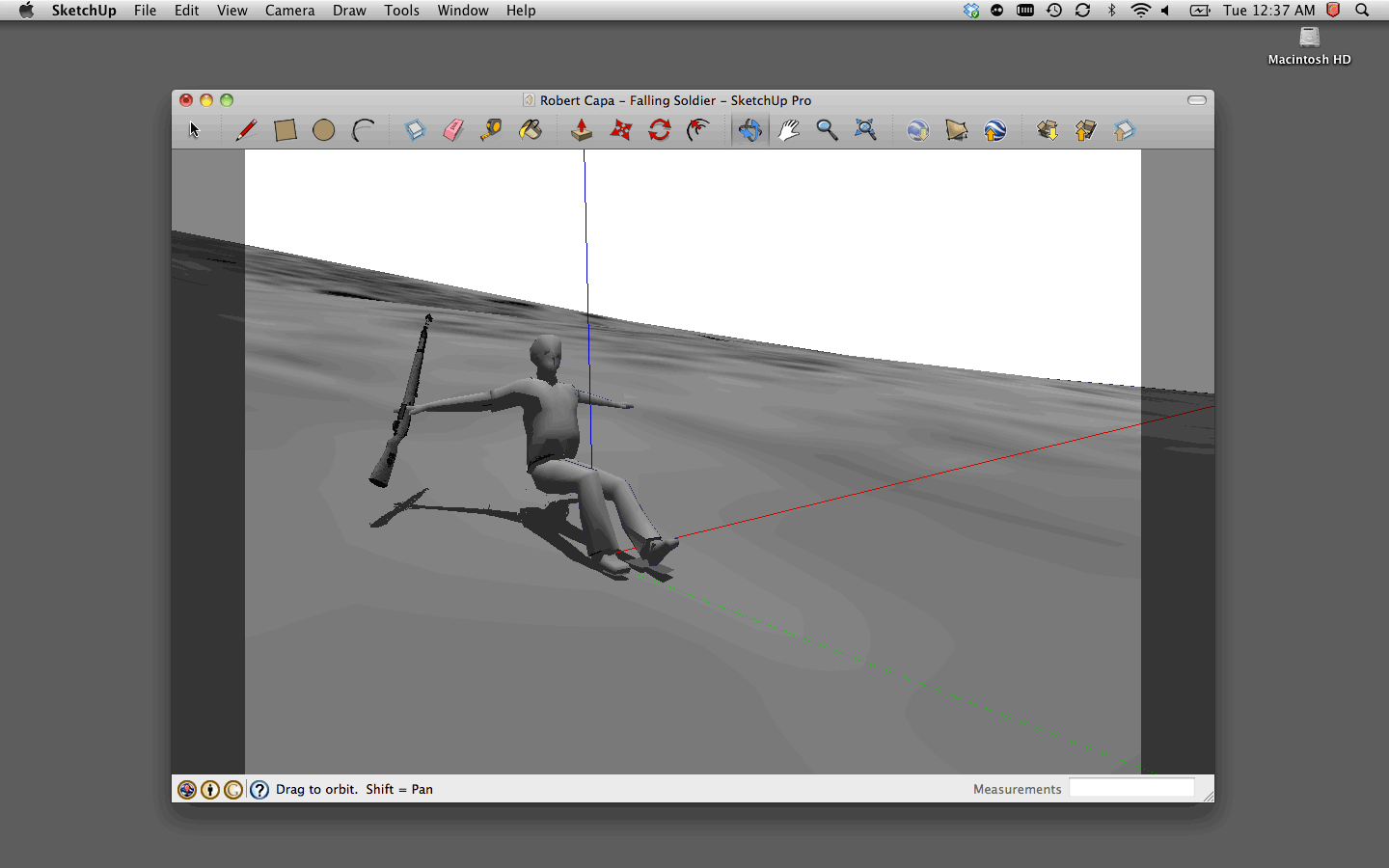Image resolution: width=1389 pixels, height=868 pixels.
Task: Click the Spotlight search icon
Action: tap(1362, 11)
